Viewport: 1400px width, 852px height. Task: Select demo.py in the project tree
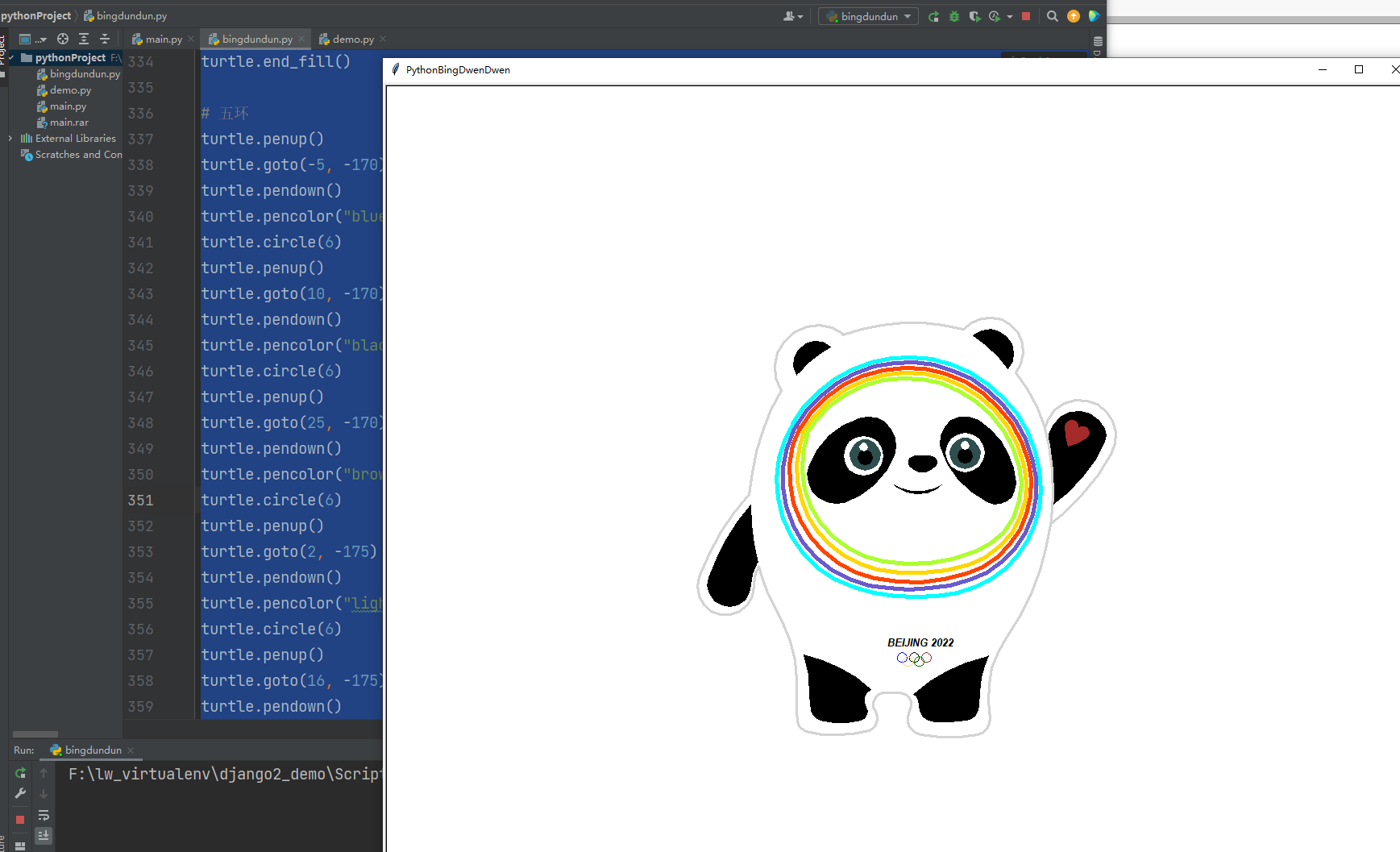(64, 90)
